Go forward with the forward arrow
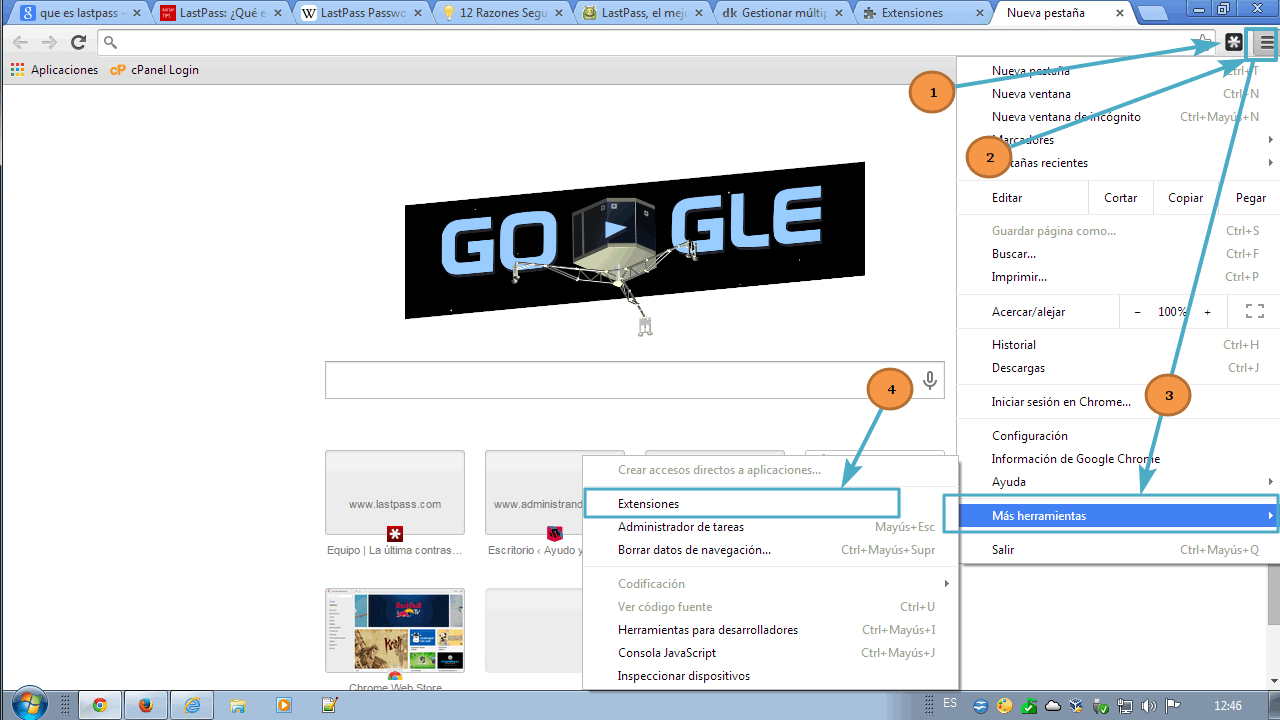Screen dimensions: 1280x720 (49, 42)
